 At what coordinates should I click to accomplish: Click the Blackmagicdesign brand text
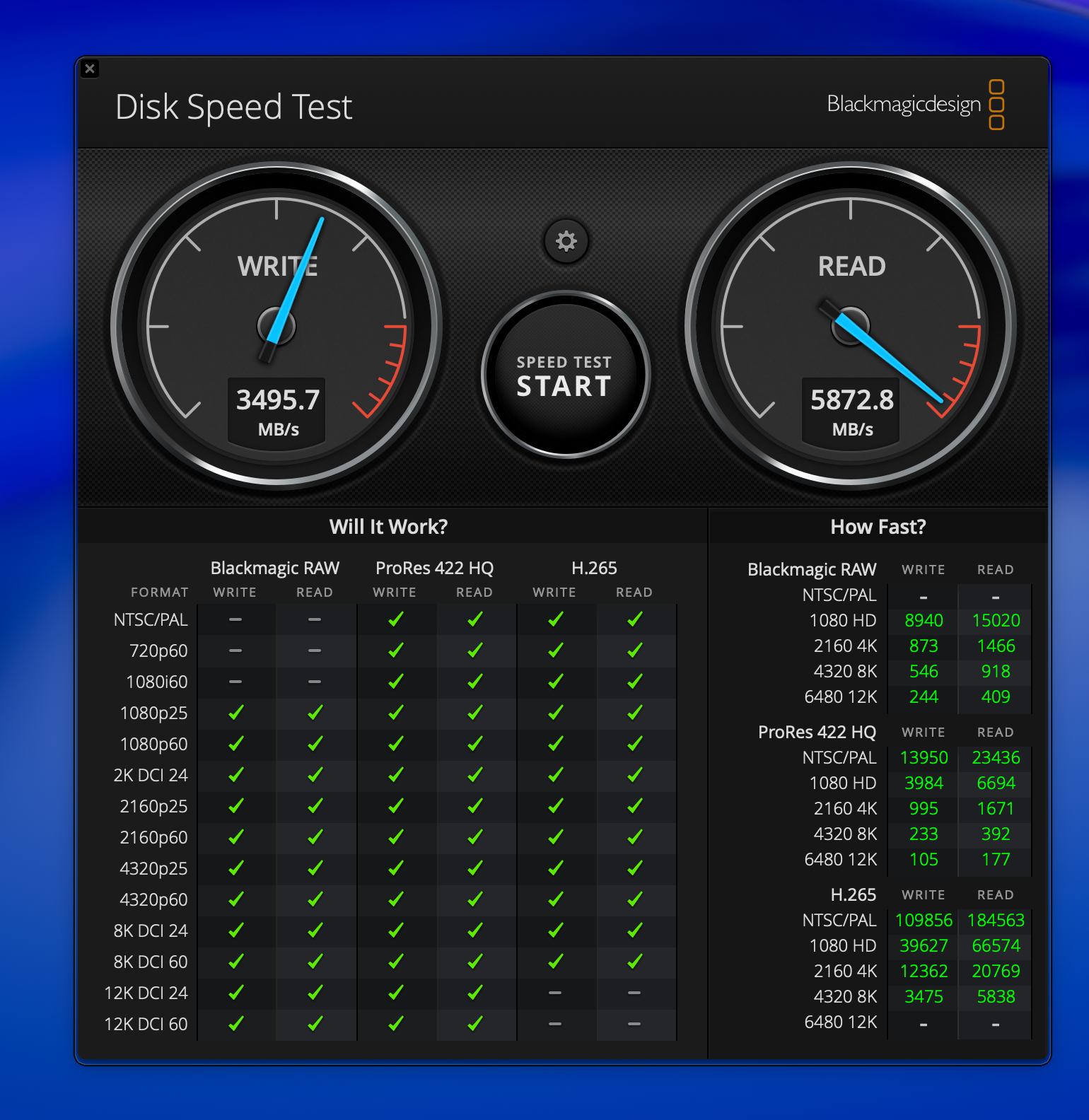pos(904,104)
